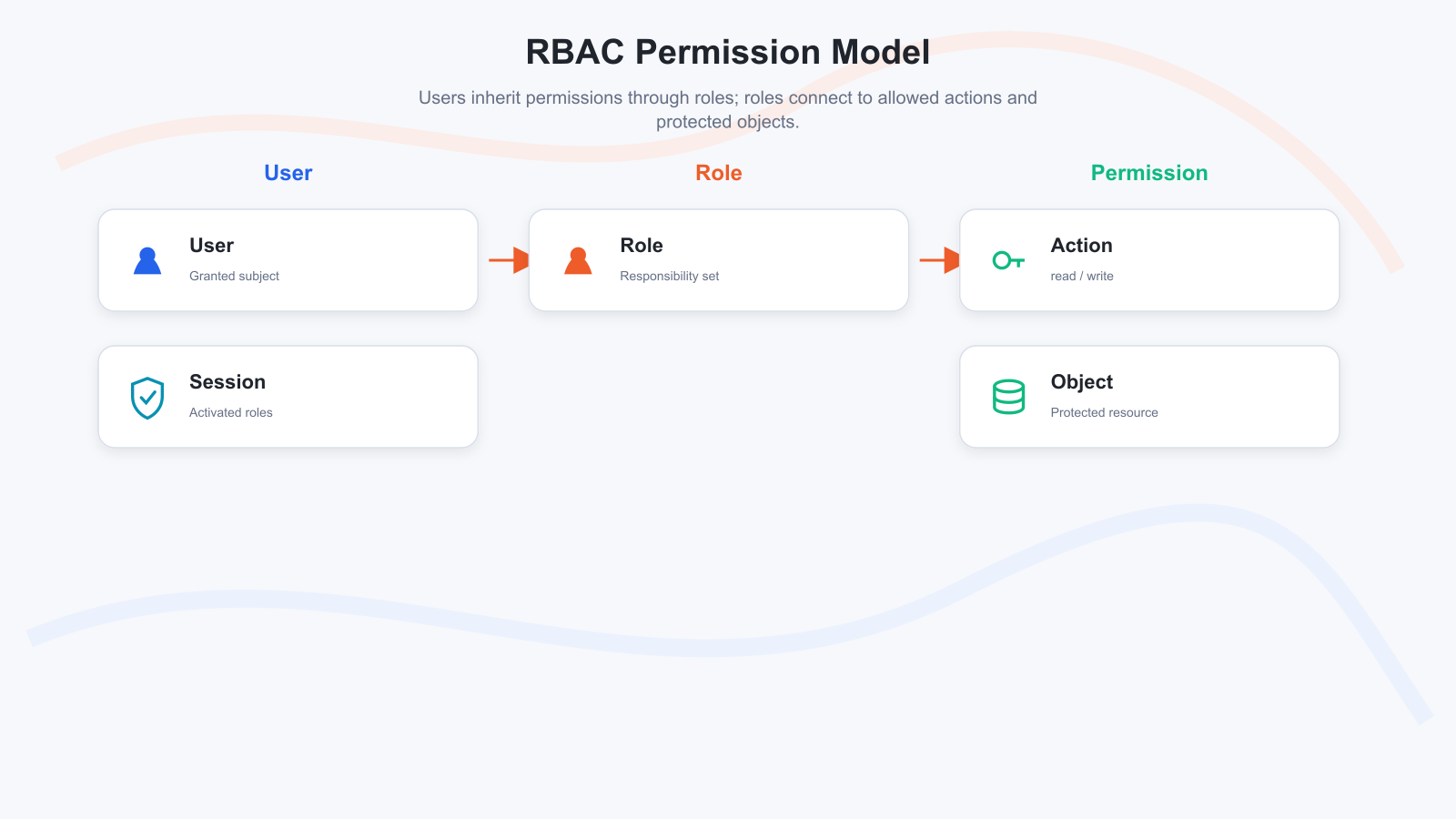The width and height of the screenshot is (1456, 819).
Task: Click the 'Protected resource' description text
Action: (1105, 412)
